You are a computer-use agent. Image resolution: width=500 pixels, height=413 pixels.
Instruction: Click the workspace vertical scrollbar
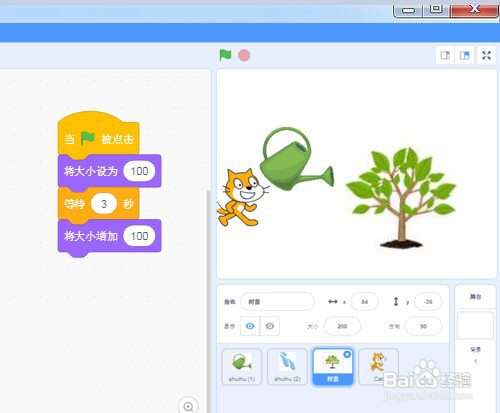tap(209, 301)
